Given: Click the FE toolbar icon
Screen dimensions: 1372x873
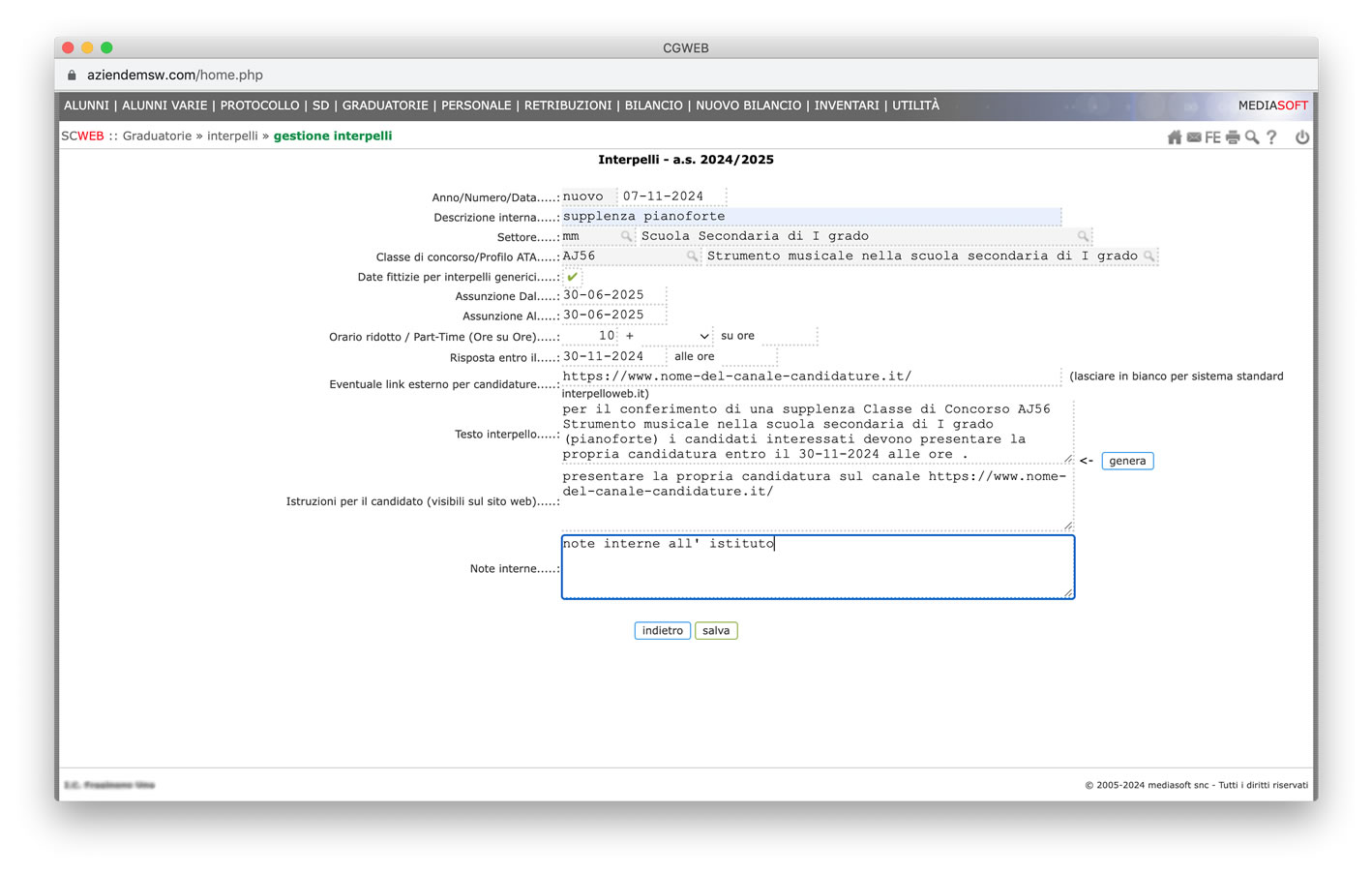Looking at the screenshot, I should click(1212, 137).
